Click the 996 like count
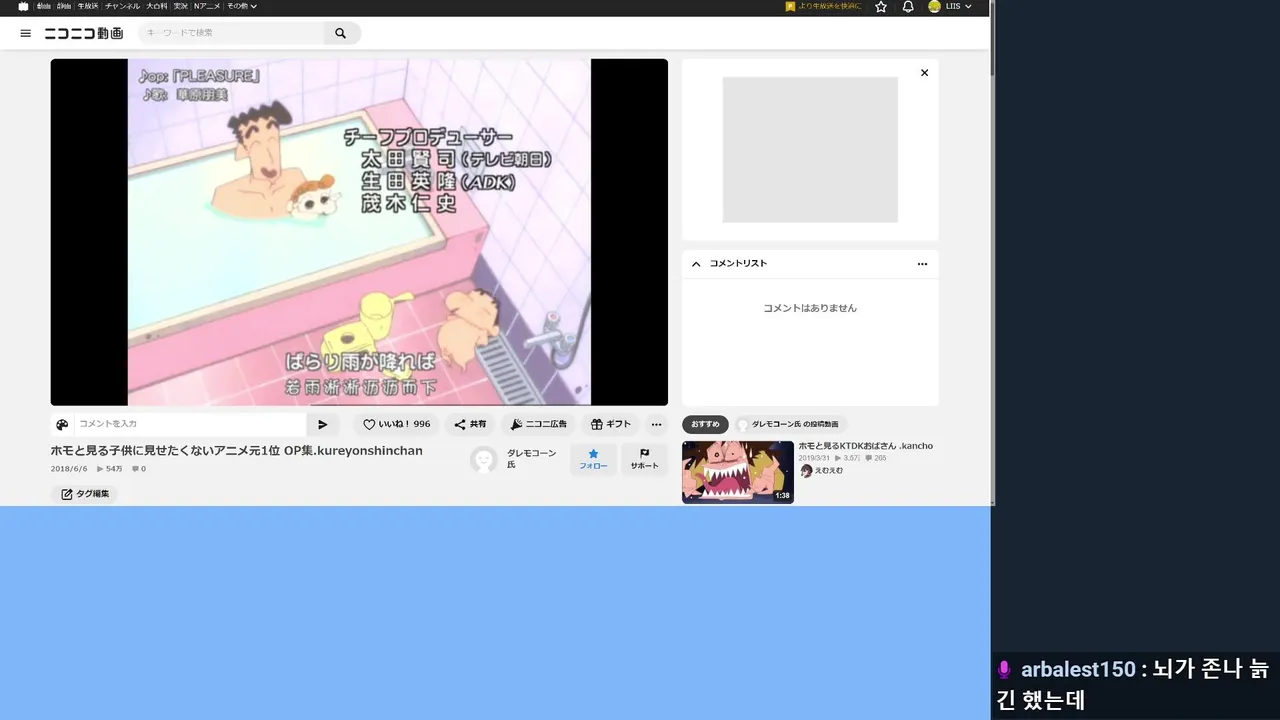Image resolution: width=1280 pixels, height=720 pixels. point(421,424)
